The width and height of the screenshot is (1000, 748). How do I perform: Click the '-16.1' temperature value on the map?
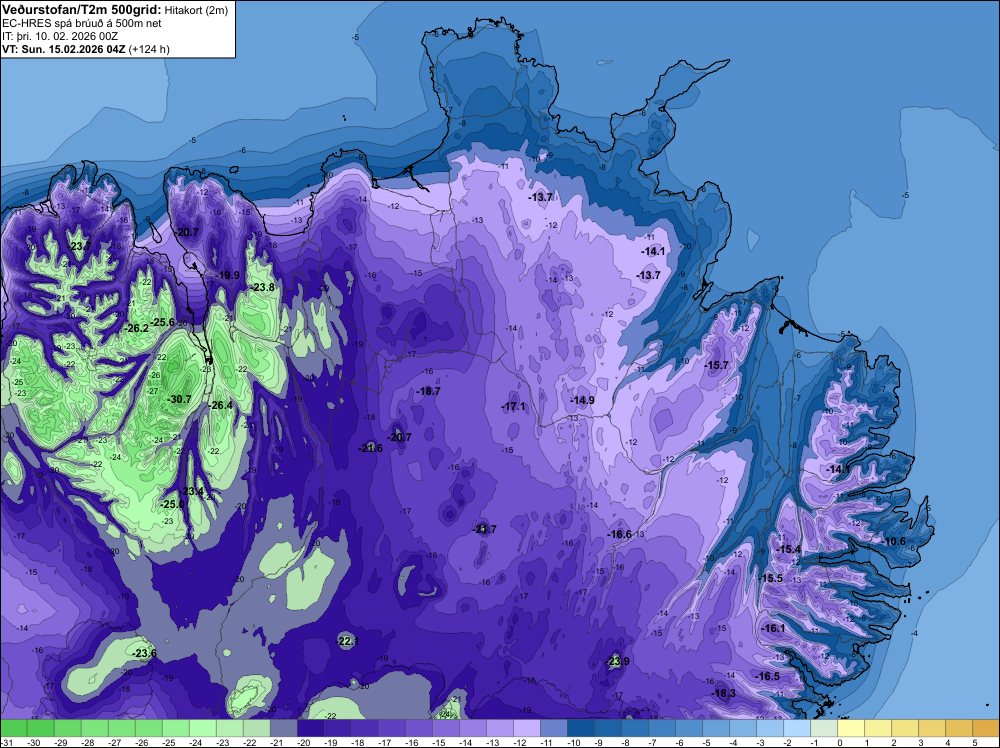(x=774, y=628)
